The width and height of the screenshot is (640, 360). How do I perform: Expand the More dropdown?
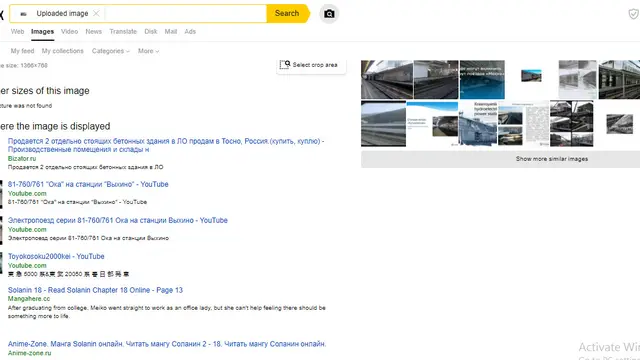149,51
